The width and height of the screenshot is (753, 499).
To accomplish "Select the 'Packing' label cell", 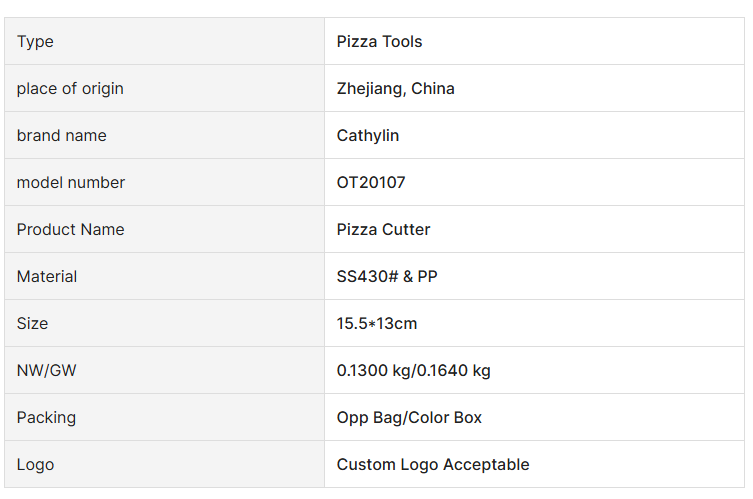I will 46,418.
